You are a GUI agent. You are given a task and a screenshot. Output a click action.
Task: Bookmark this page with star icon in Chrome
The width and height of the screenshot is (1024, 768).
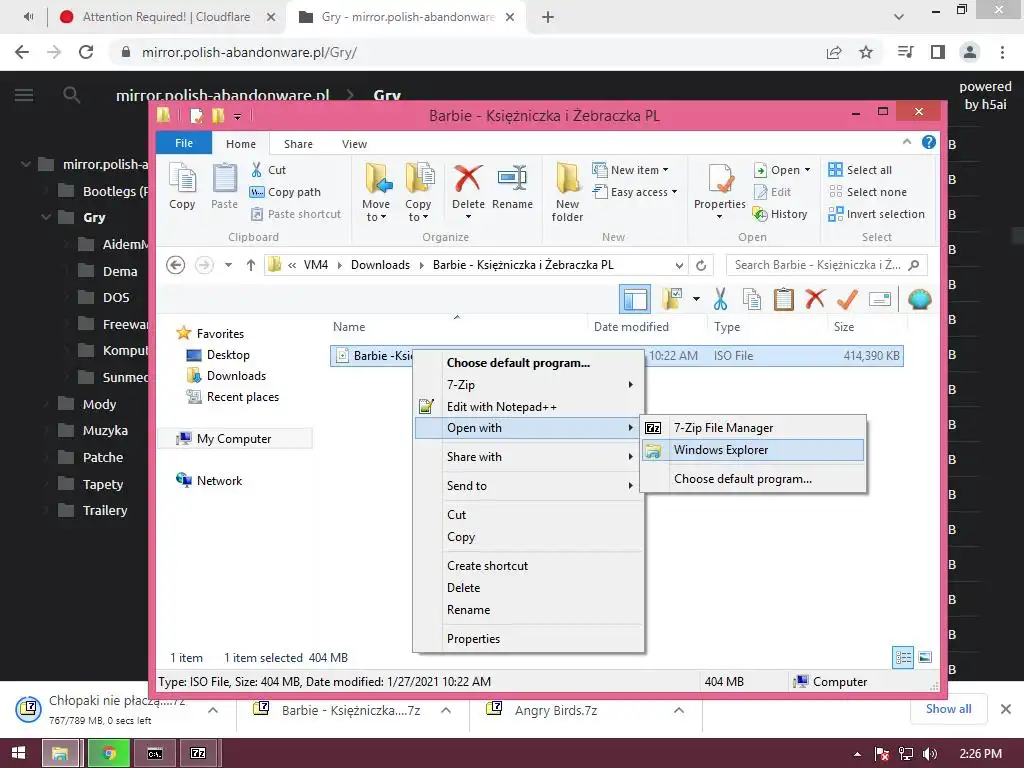pyautogui.click(x=866, y=52)
